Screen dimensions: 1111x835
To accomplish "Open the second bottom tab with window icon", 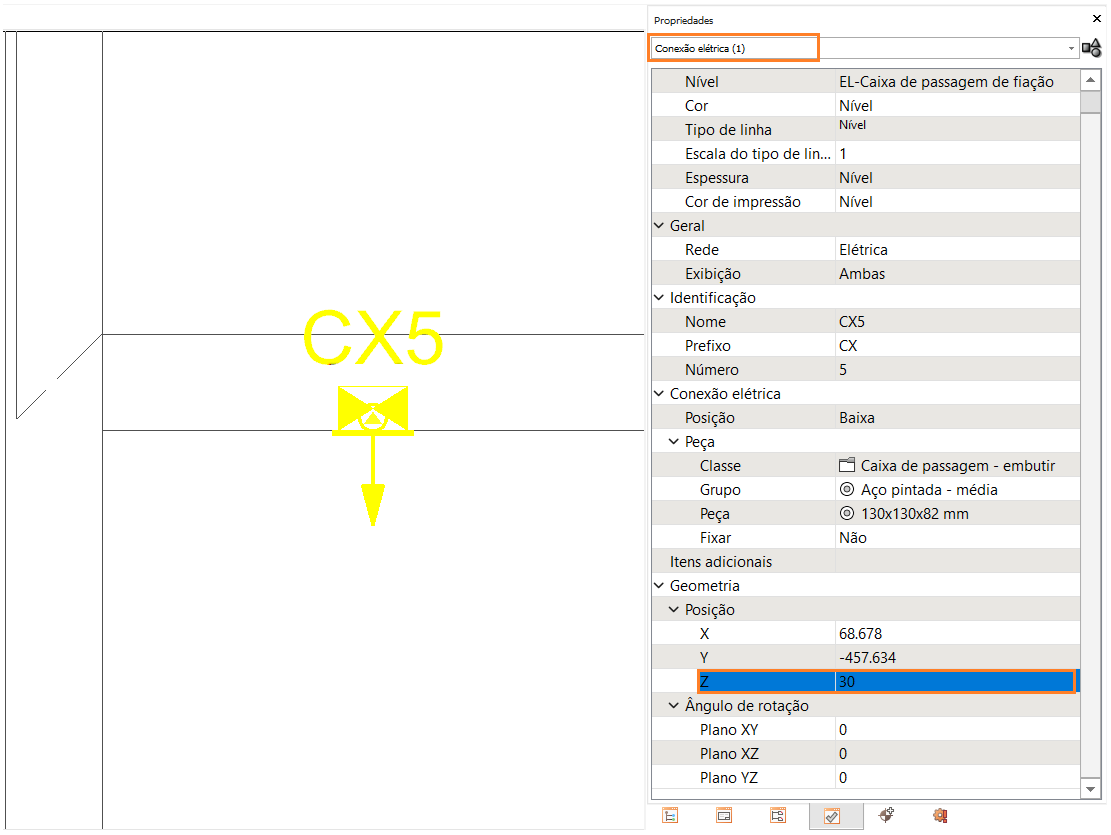I will pyautogui.click(x=723, y=815).
